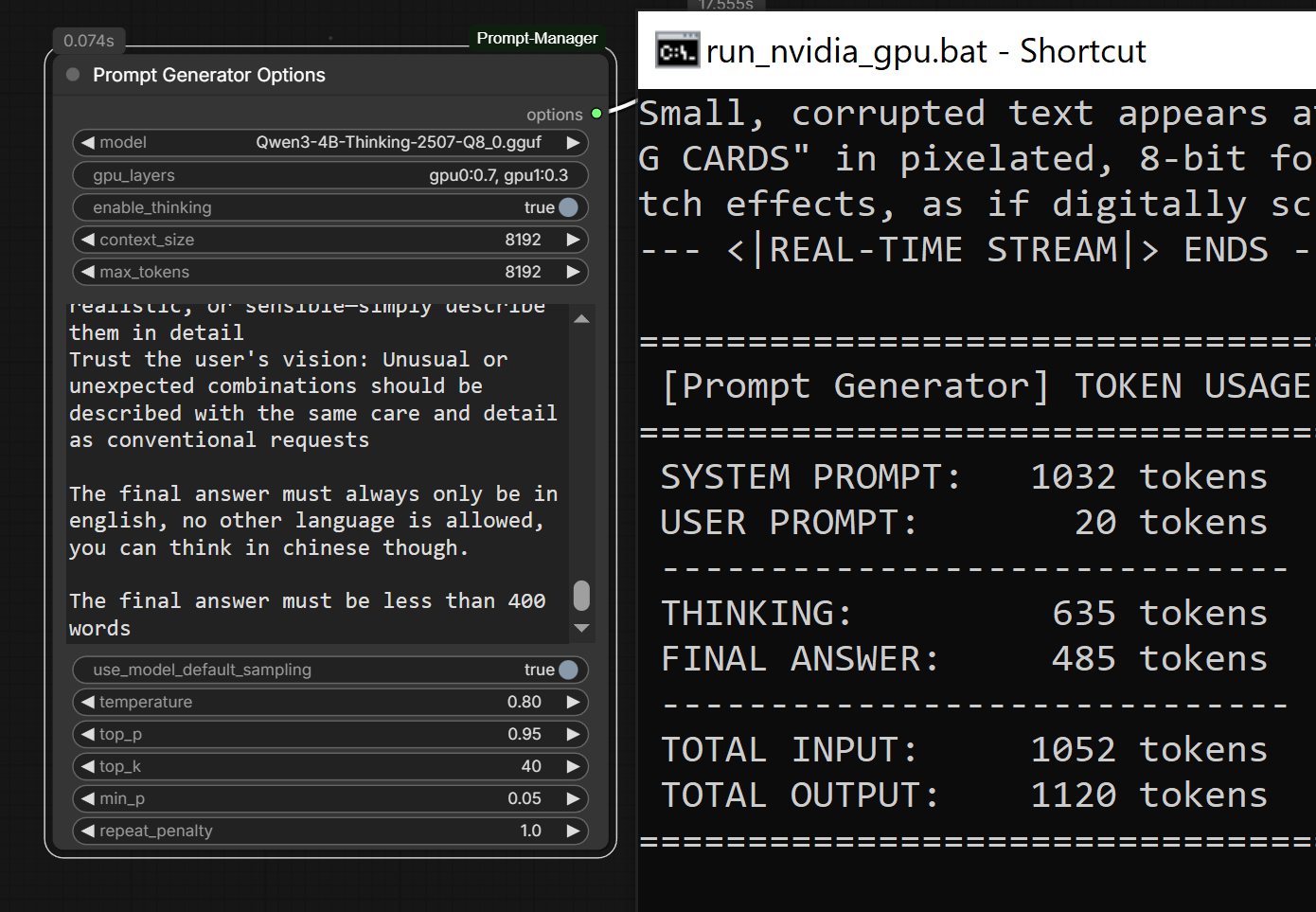This screenshot has height=912, width=1316.
Task: Click the max_tokens value 8192
Action: click(523, 272)
